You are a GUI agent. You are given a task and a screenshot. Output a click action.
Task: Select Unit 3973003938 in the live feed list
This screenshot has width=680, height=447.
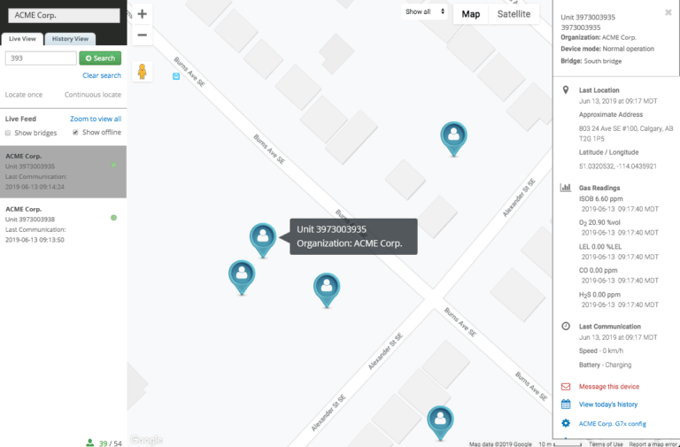tap(63, 224)
